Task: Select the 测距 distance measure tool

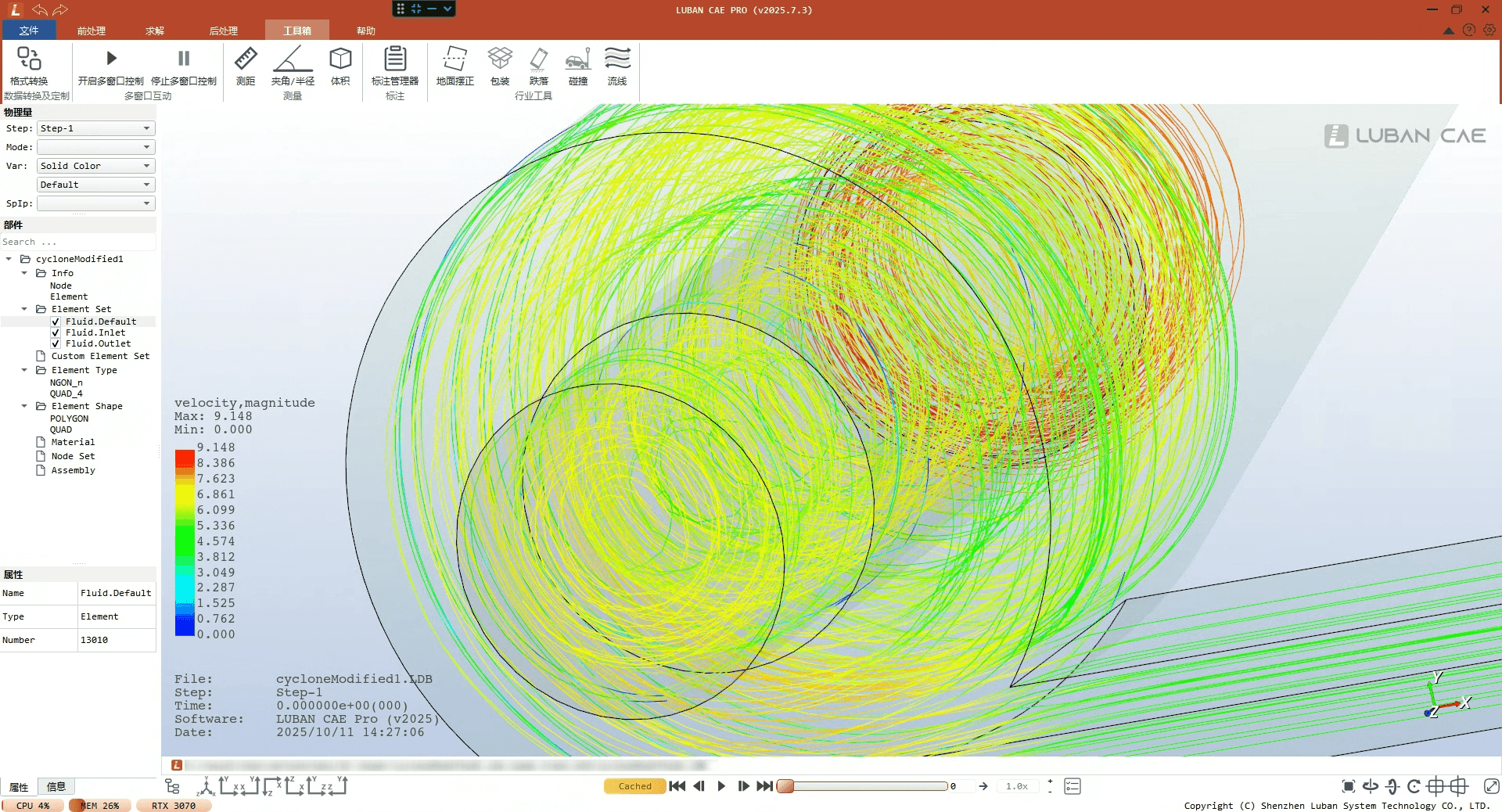Action: pos(246,59)
